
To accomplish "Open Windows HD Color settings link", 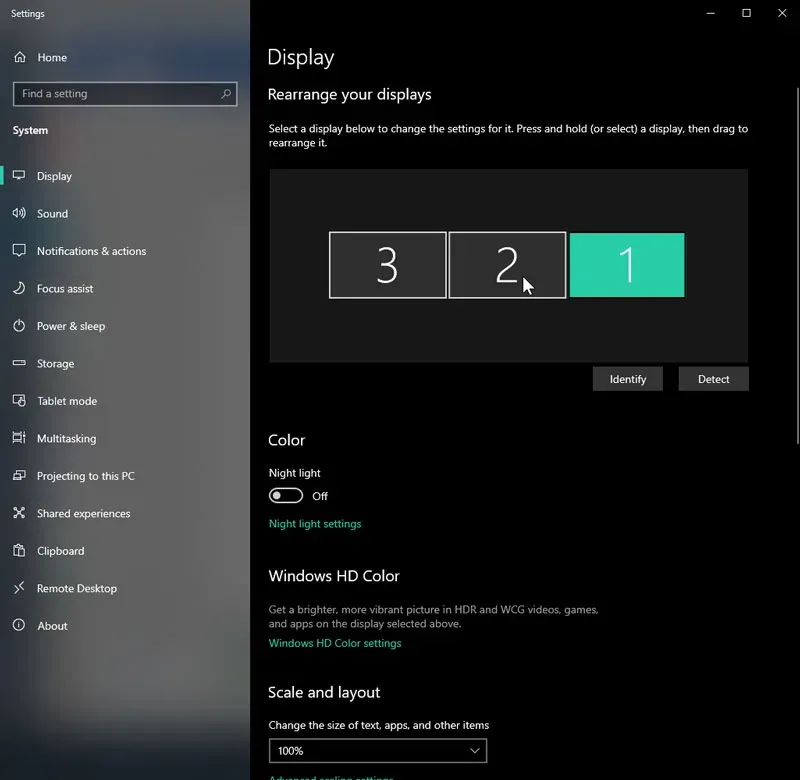I will coord(335,643).
